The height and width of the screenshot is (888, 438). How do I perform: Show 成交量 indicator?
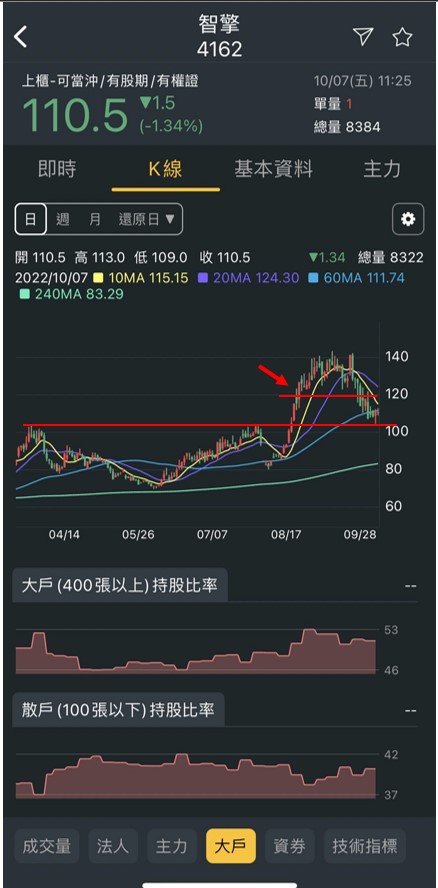[x=46, y=846]
